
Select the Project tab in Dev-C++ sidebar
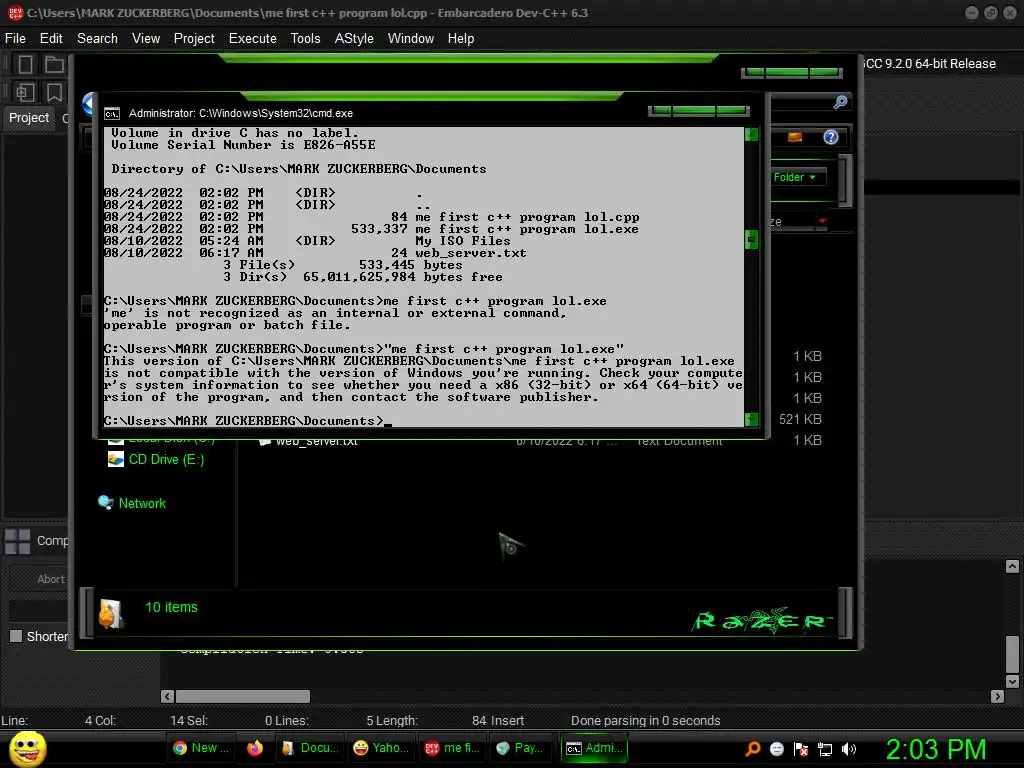[29, 118]
